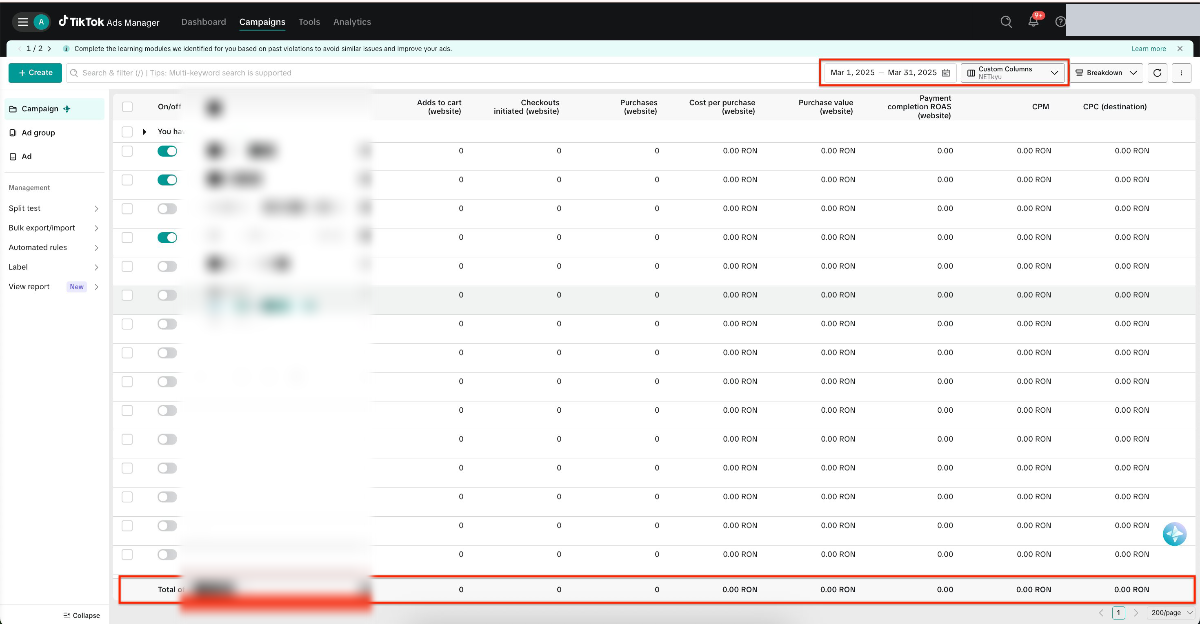Toggle on the last campaign row's switch

coord(167,554)
